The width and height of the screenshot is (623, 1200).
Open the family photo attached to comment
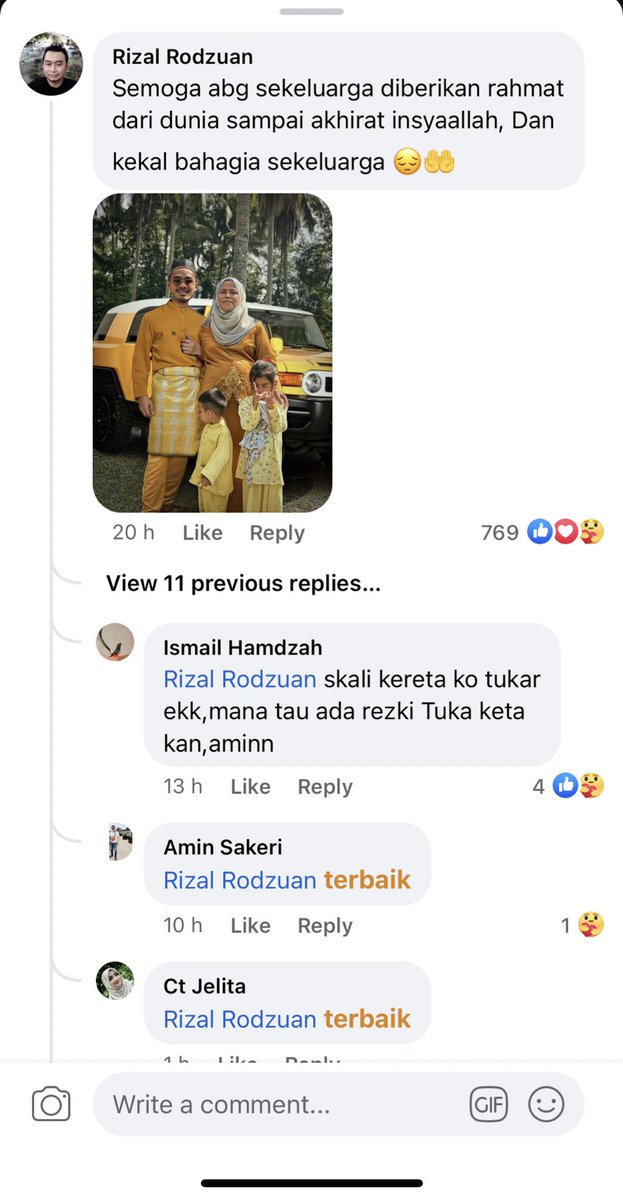[x=212, y=353]
